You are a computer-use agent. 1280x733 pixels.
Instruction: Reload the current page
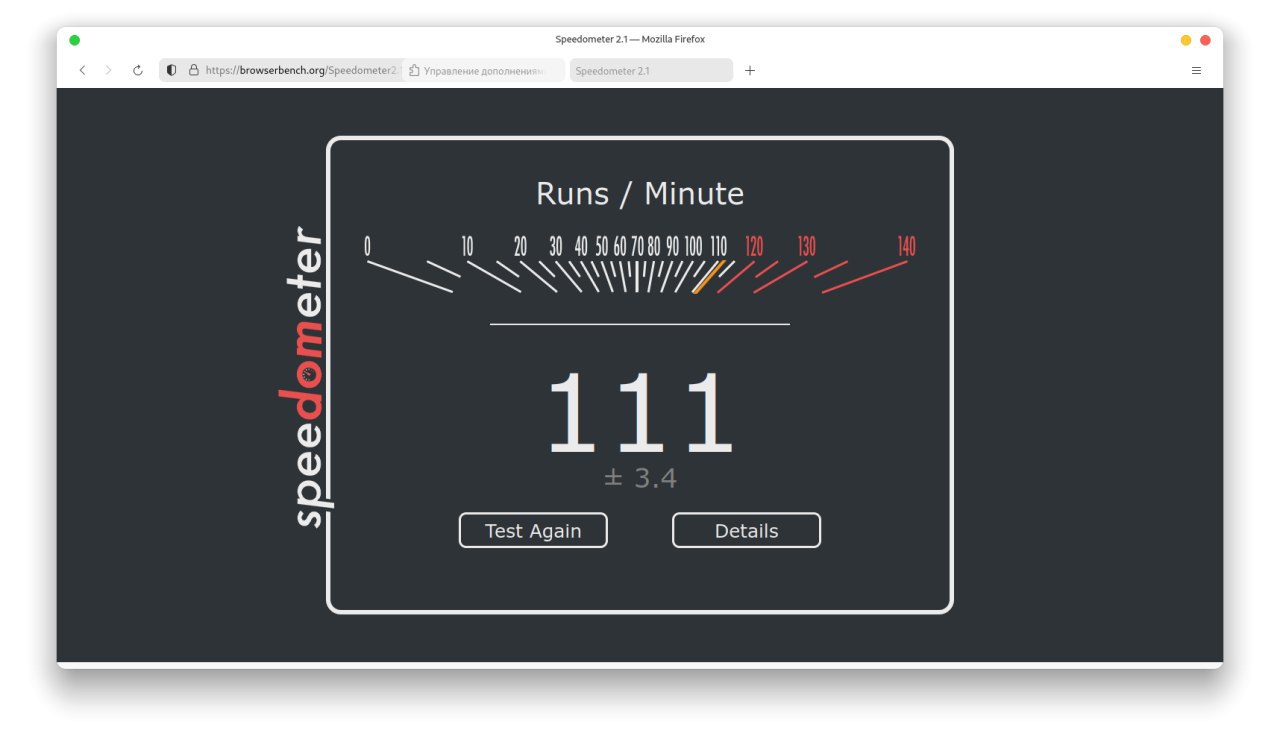[138, 70]
